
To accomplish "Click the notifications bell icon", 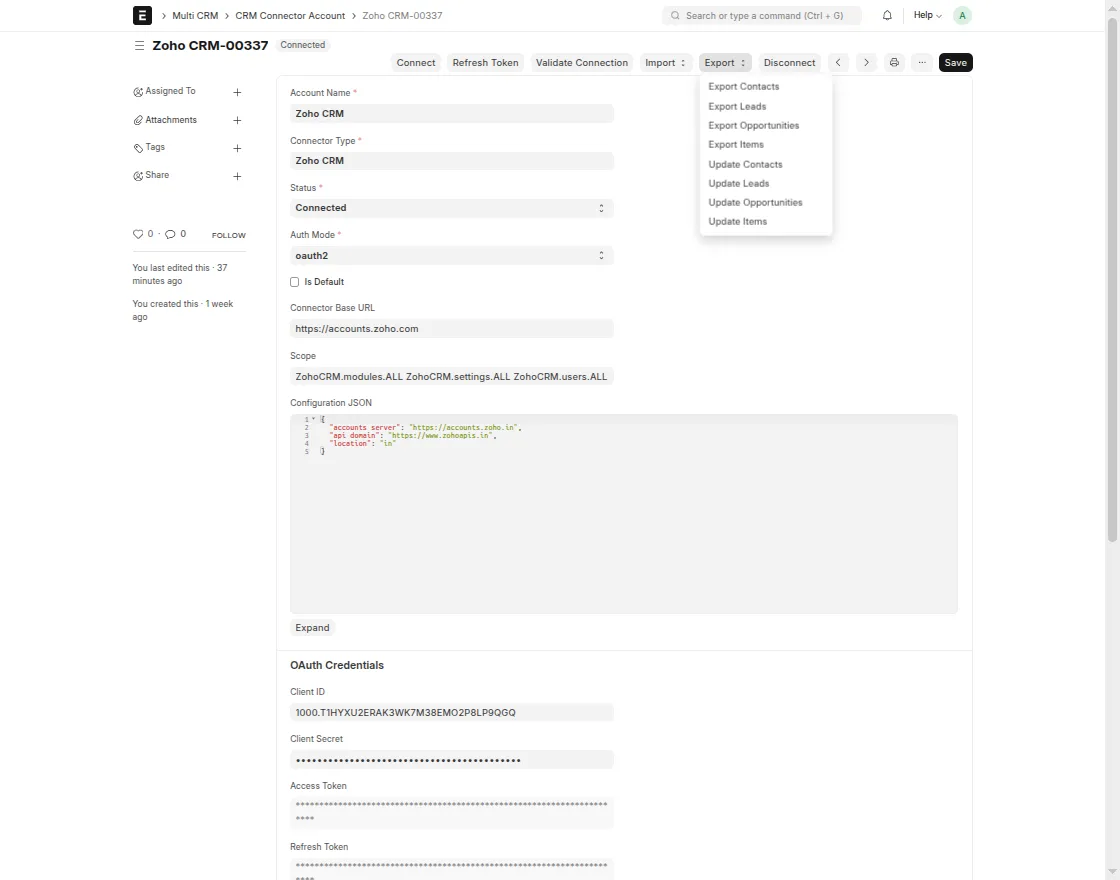I will tap(887, 15).
